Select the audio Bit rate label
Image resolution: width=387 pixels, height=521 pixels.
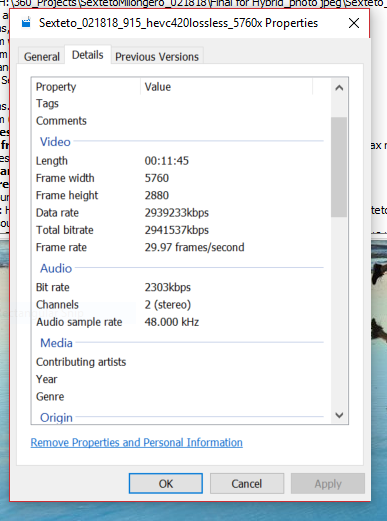tap(53, 287)
